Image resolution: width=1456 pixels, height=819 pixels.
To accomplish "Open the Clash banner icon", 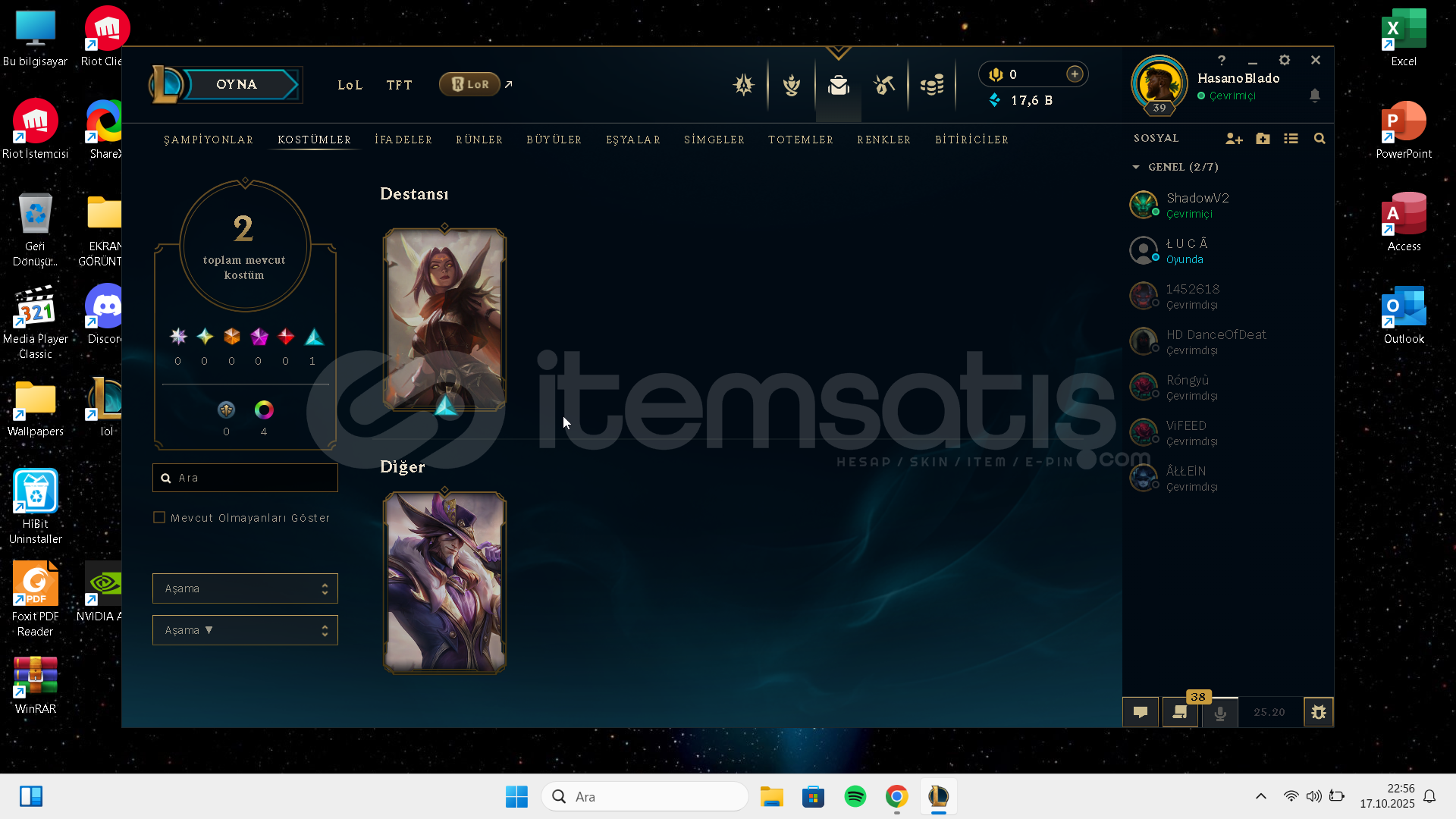I will tap(791, 85).
